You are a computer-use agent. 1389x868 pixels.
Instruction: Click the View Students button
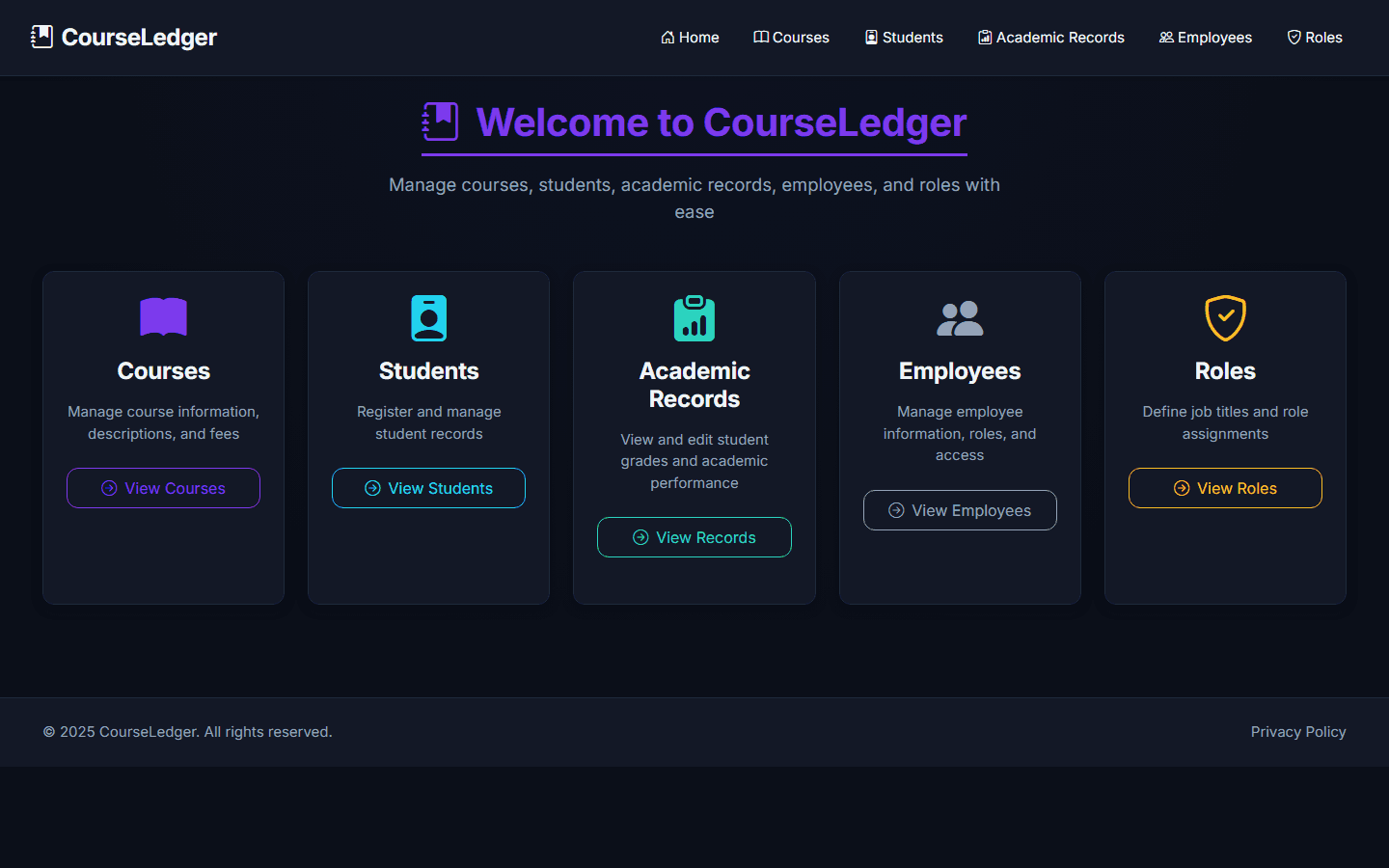[428, 488]
